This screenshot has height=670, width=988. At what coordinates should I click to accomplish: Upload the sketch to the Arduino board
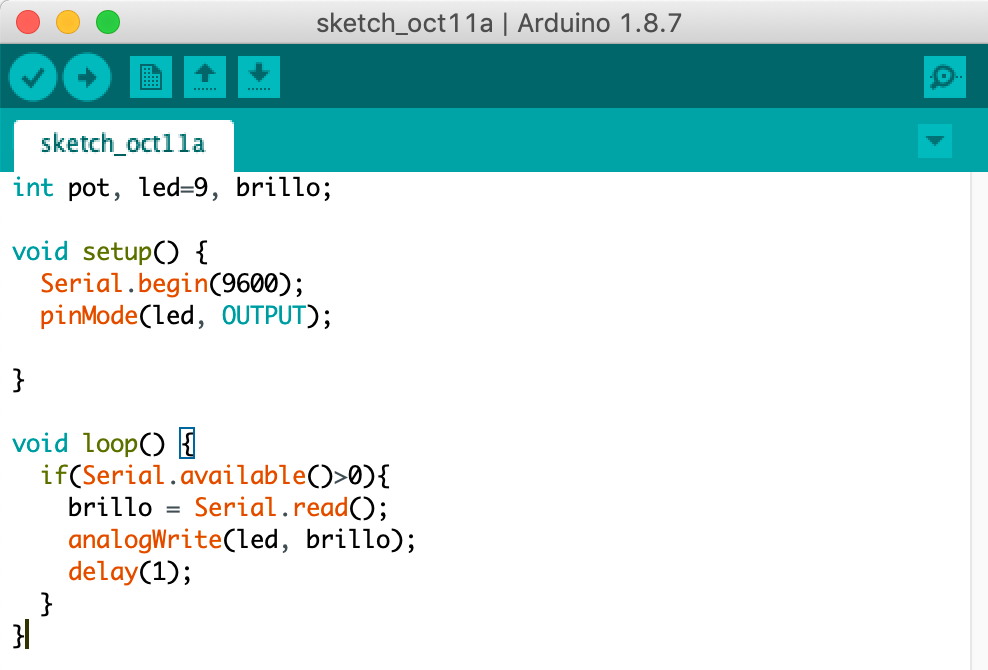point(86,76)
